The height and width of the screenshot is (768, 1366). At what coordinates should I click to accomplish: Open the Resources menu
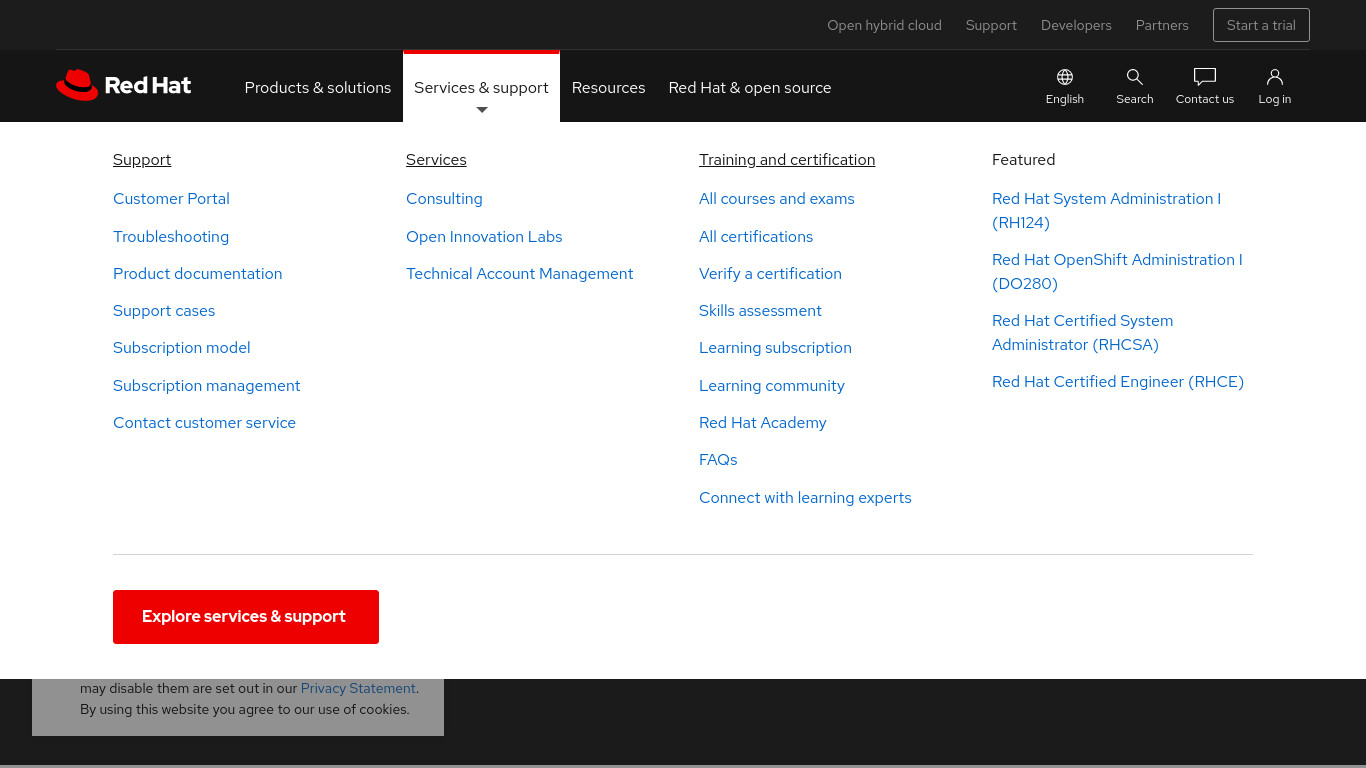pyautogui.click(x=608, y=87)
